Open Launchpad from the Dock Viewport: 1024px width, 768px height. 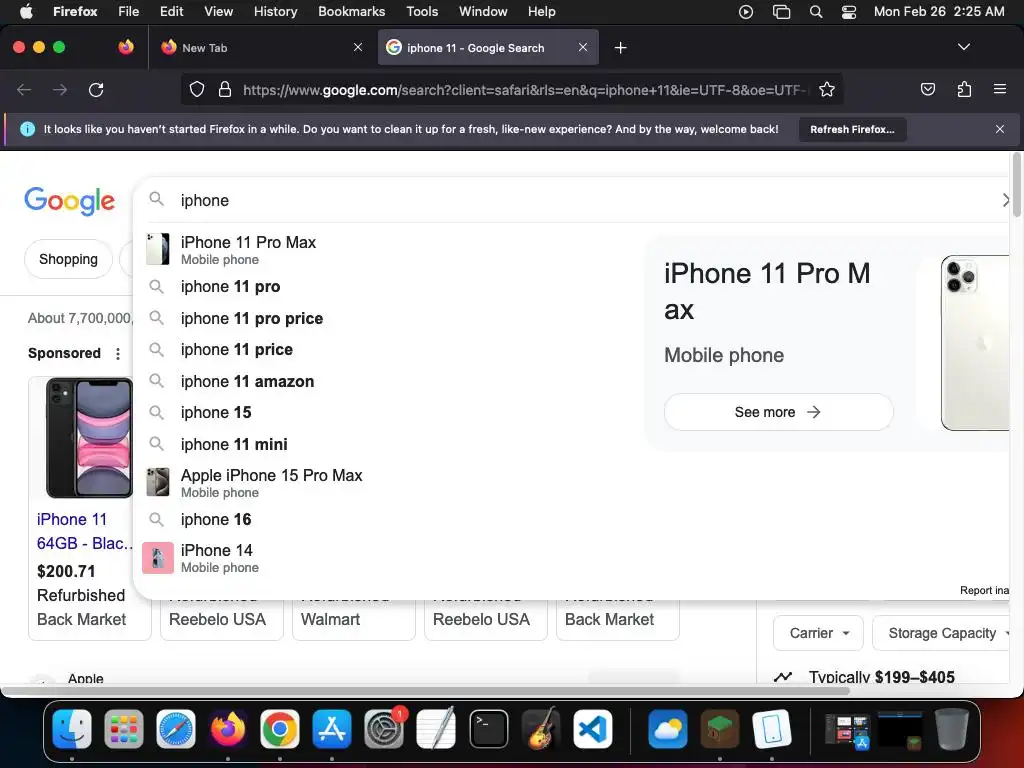pyautogui.click(x=123, y=729)
